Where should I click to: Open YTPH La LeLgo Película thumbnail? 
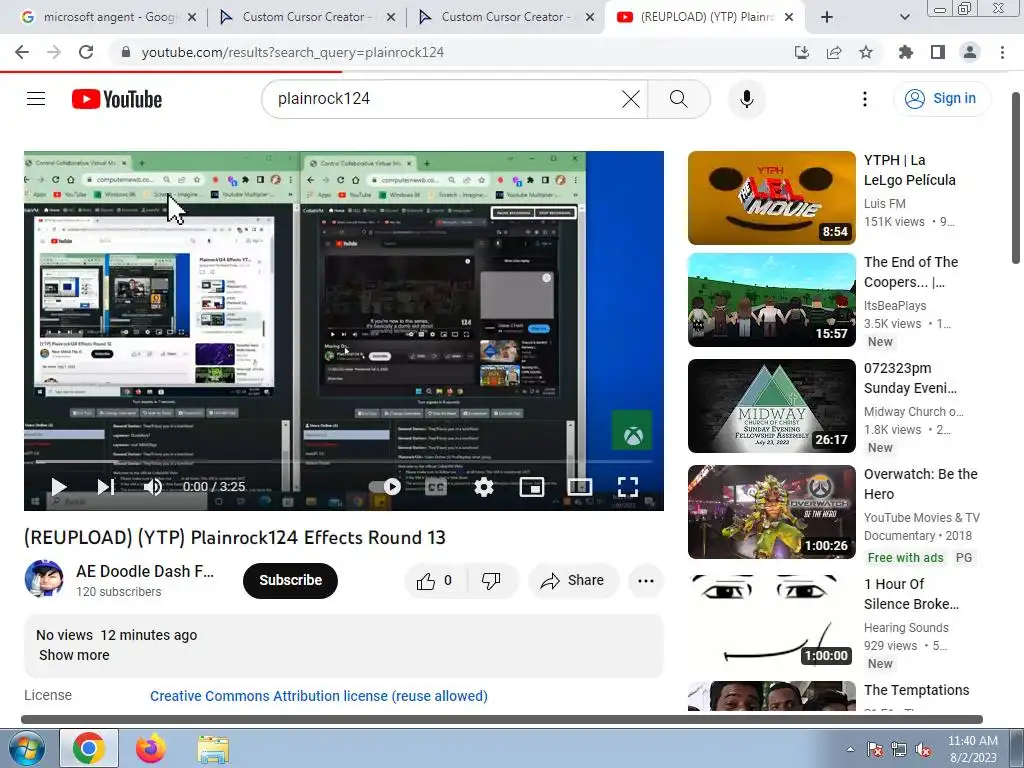tap(771, 198)
